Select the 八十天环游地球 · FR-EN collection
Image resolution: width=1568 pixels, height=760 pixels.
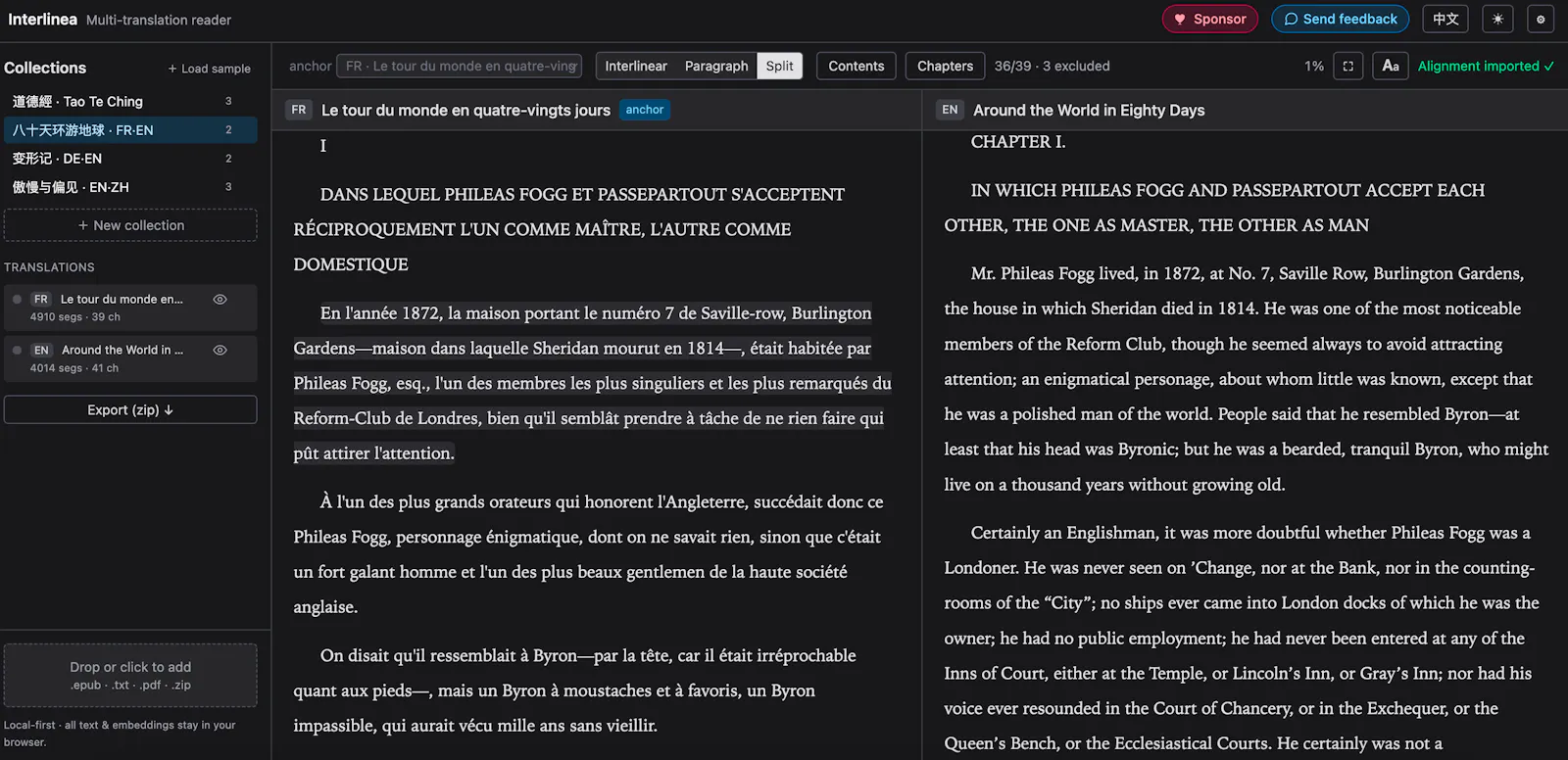point(130,130)
